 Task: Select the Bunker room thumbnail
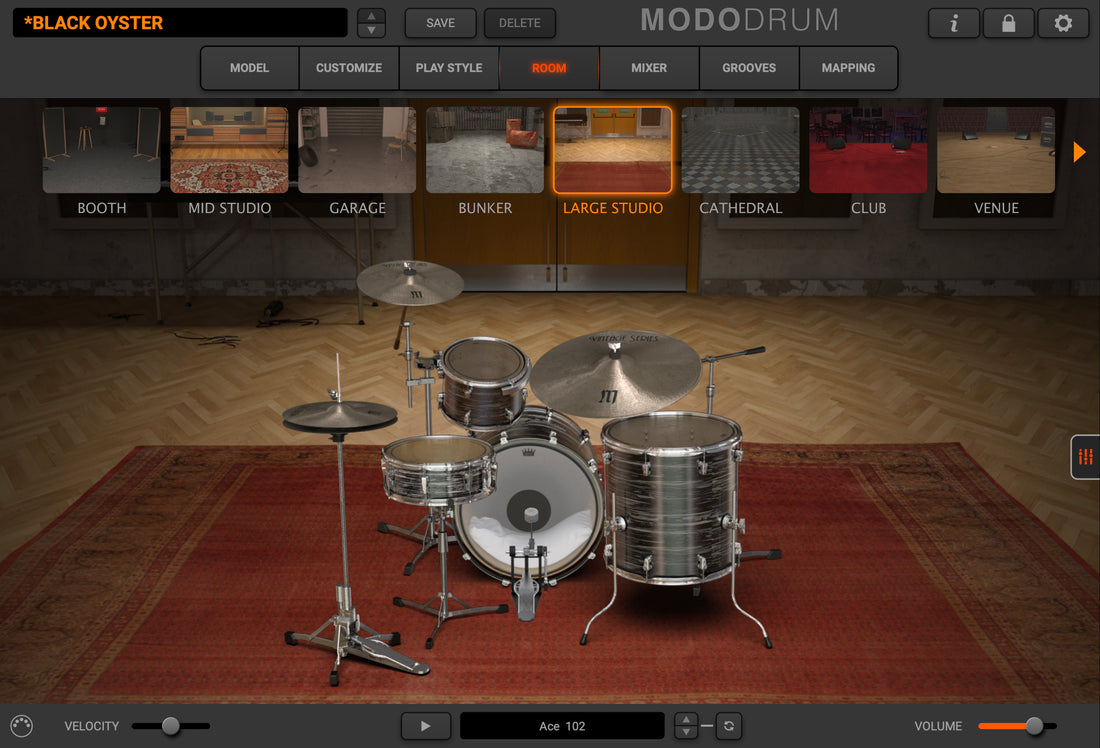coord(485,150)
